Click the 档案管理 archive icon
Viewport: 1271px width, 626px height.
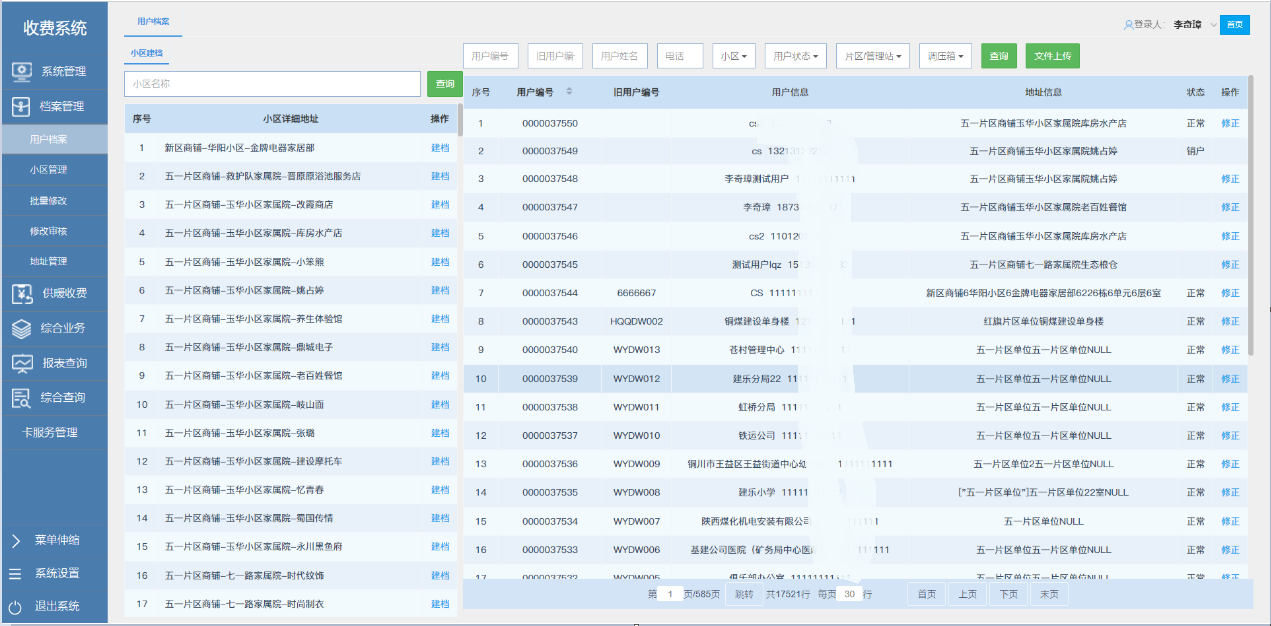coord(21,106)
